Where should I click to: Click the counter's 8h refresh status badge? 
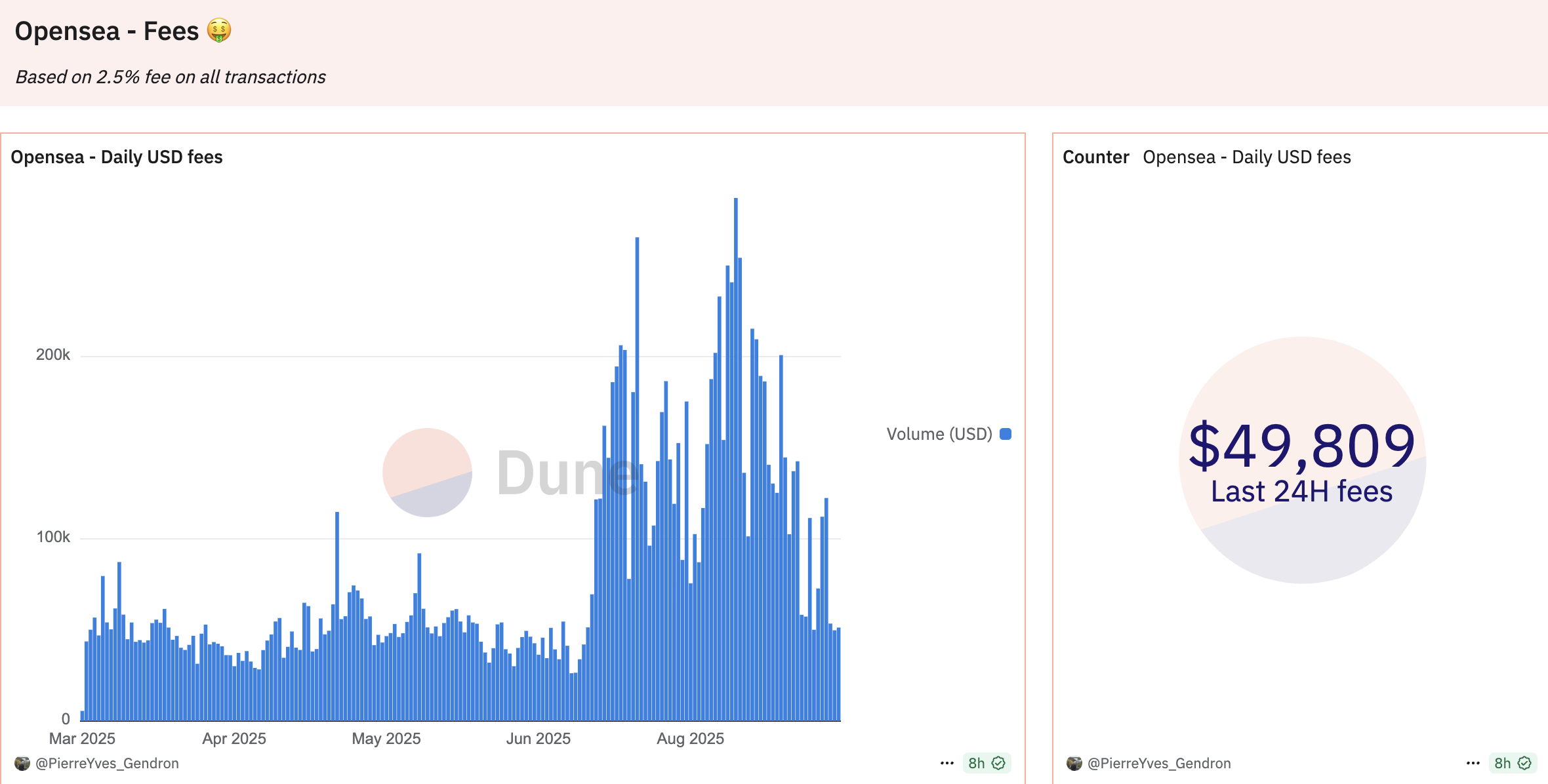pyautogui.click(x=1512, y=763)
